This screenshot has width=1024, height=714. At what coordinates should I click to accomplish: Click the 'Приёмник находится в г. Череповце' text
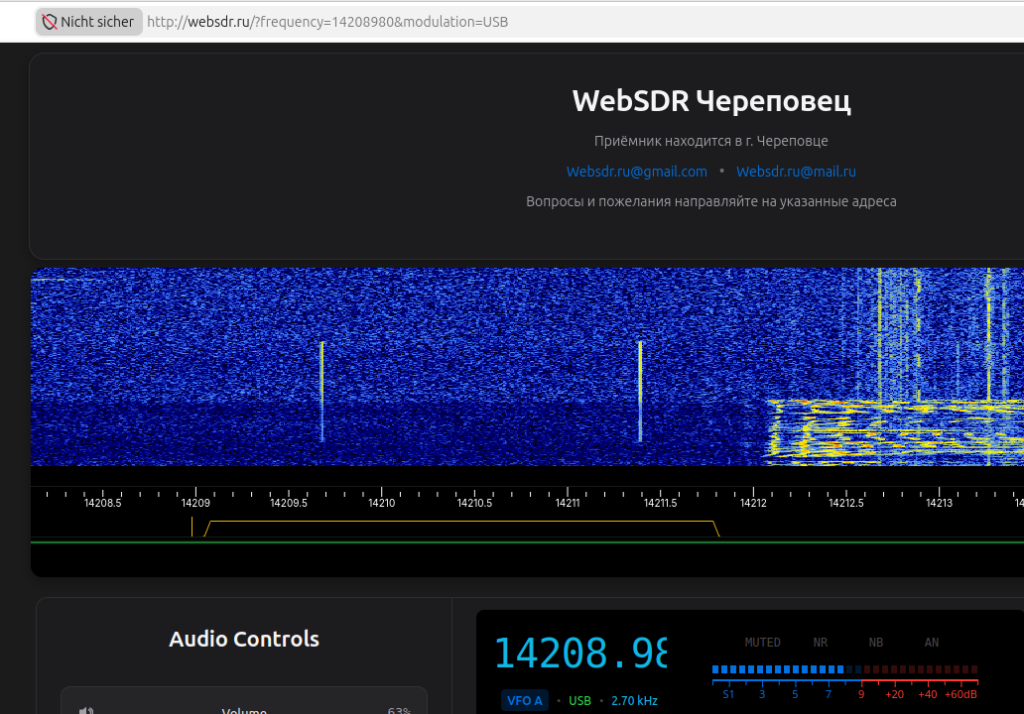(711, 140)
